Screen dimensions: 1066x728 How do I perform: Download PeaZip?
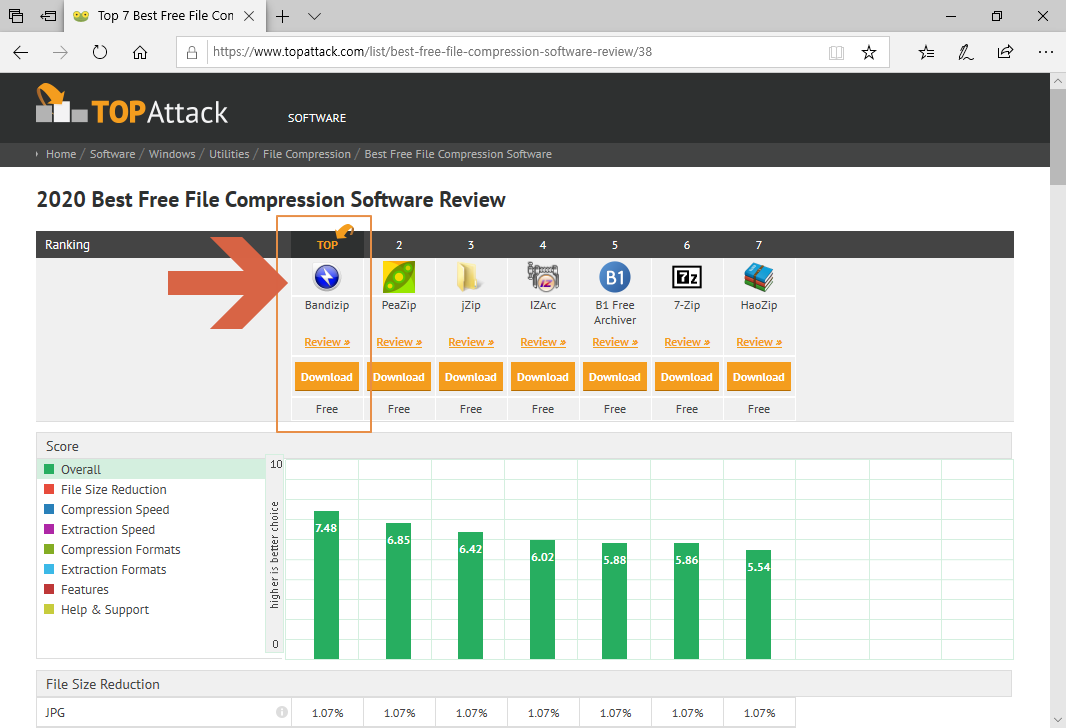click(399, 377)
